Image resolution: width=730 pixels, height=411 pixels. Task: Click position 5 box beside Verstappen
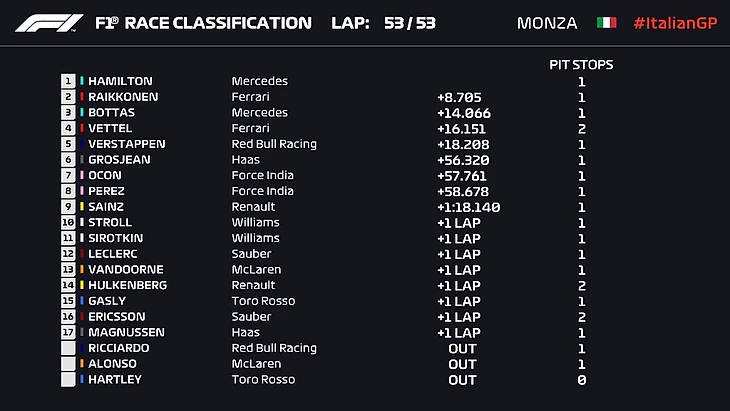point(68,144)
